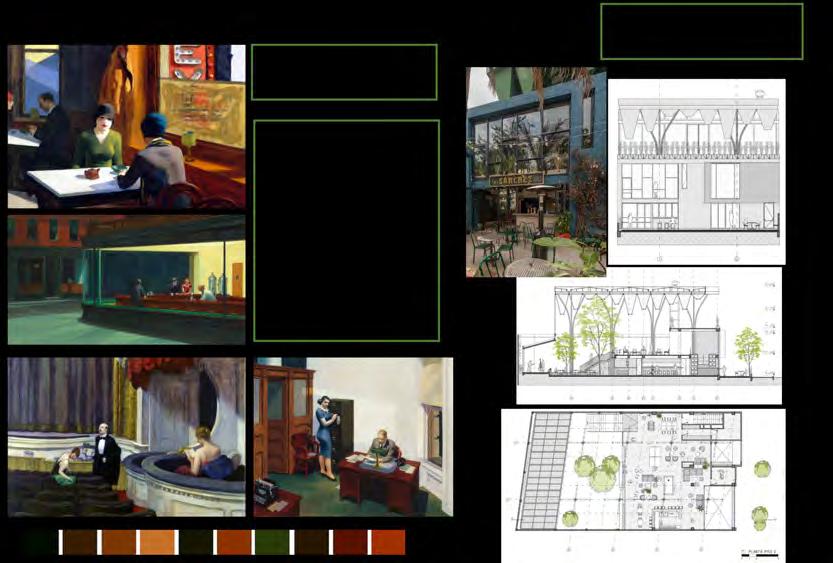Pick the bright orange-red swatch ending the palette row
This screenshot has height=563, width=833.
(x=388, y=542)
